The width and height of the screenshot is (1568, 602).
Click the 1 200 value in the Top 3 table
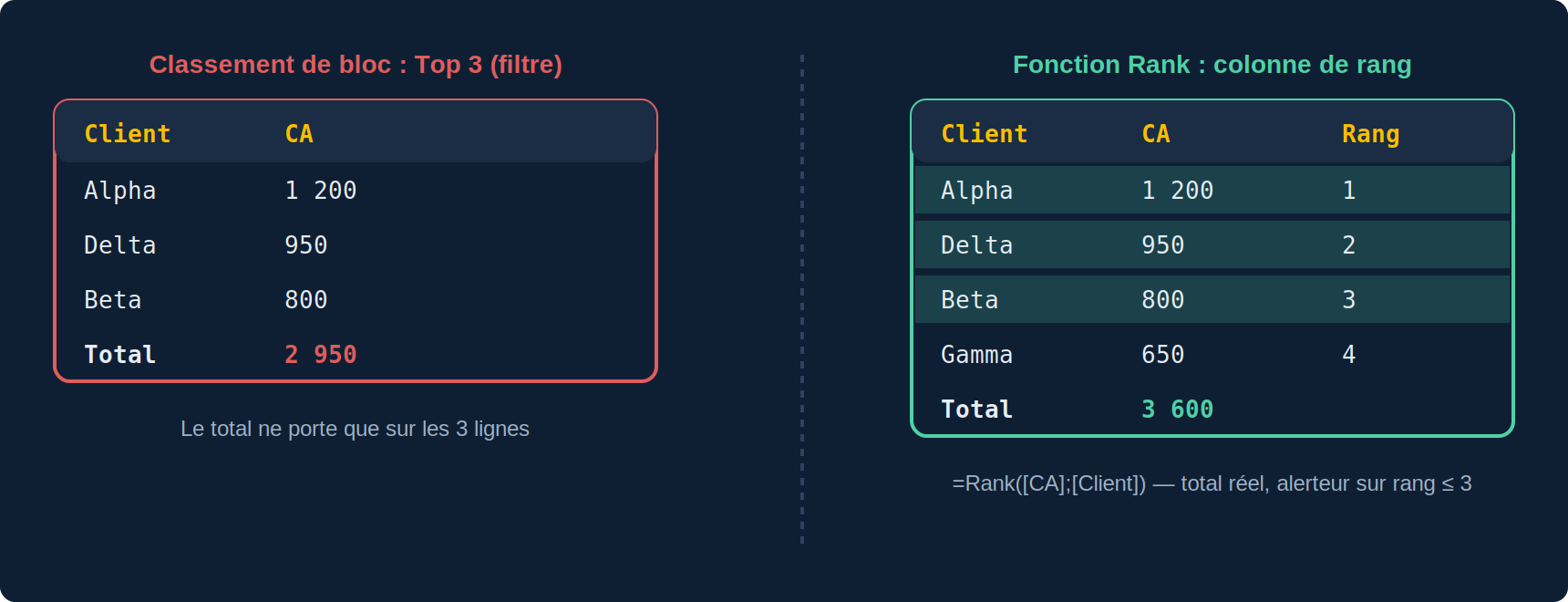(x=321, y=191)
